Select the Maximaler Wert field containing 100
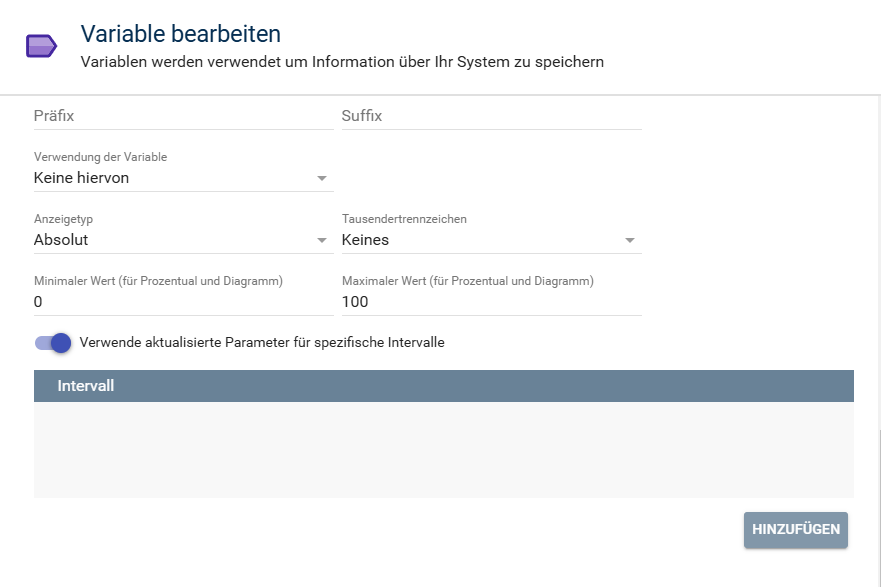Image resolution: width=881 pixels, height=587 pixels. 491,302
